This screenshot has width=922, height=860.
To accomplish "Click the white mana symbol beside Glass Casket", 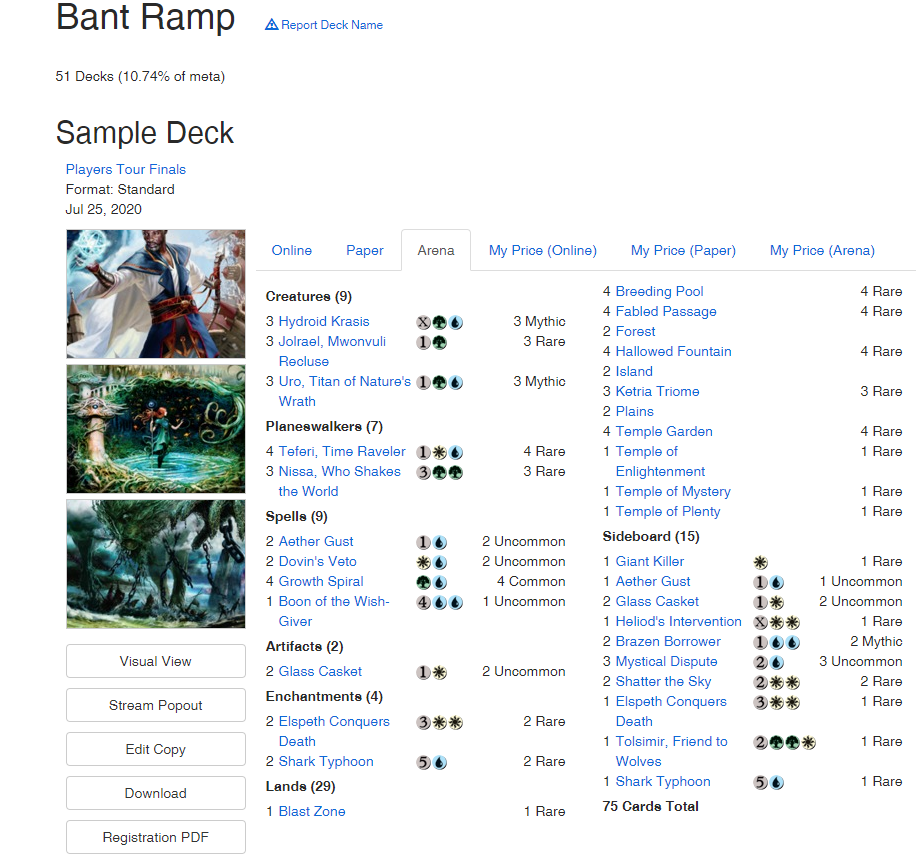I will click(438, 671).
